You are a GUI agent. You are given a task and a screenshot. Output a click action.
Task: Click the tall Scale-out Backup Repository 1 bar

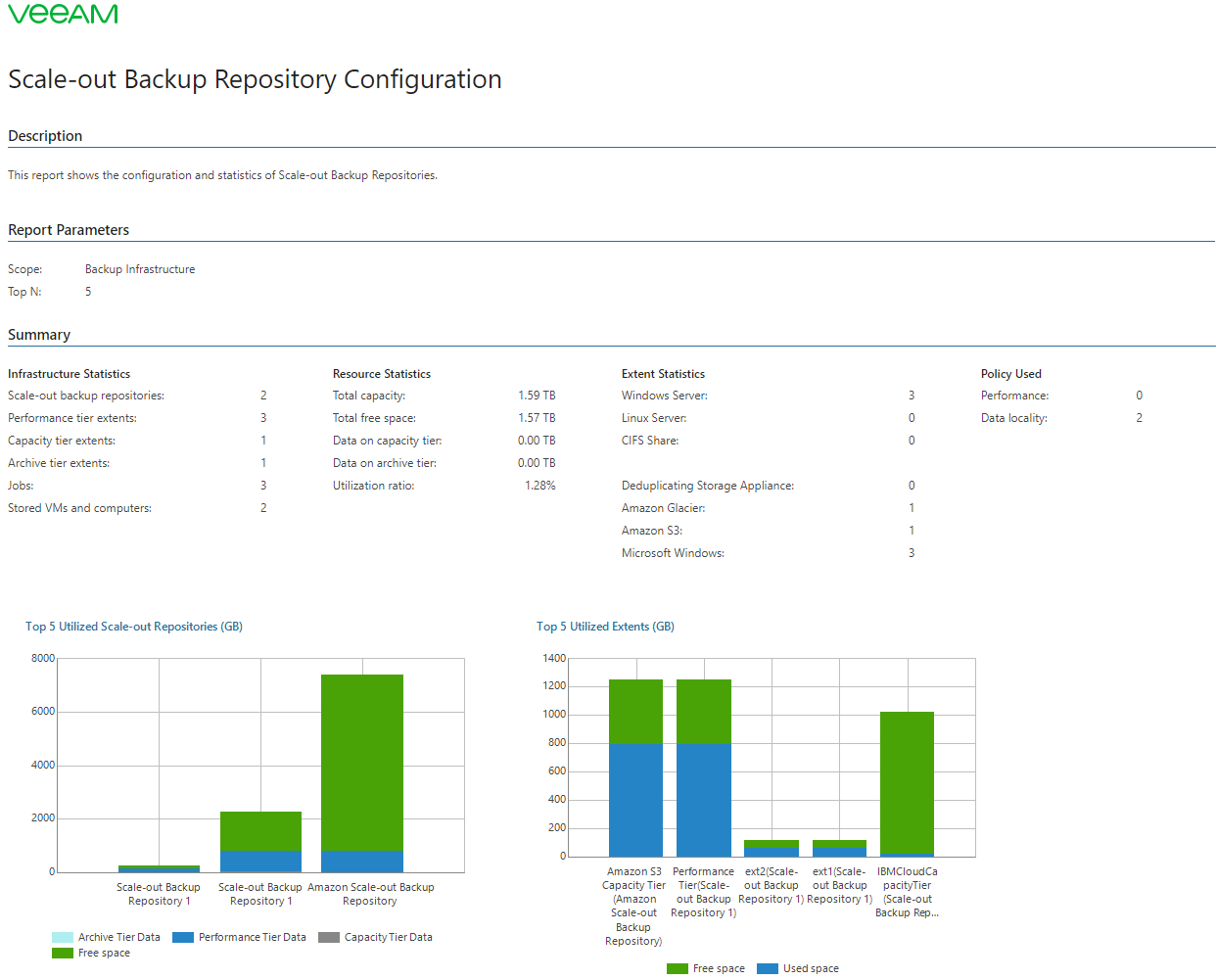coord(260,842)
